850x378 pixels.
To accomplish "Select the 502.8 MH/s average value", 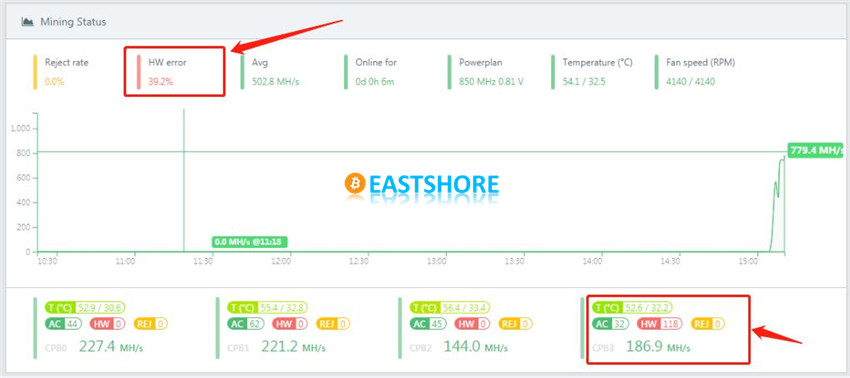I will (275, 82).
